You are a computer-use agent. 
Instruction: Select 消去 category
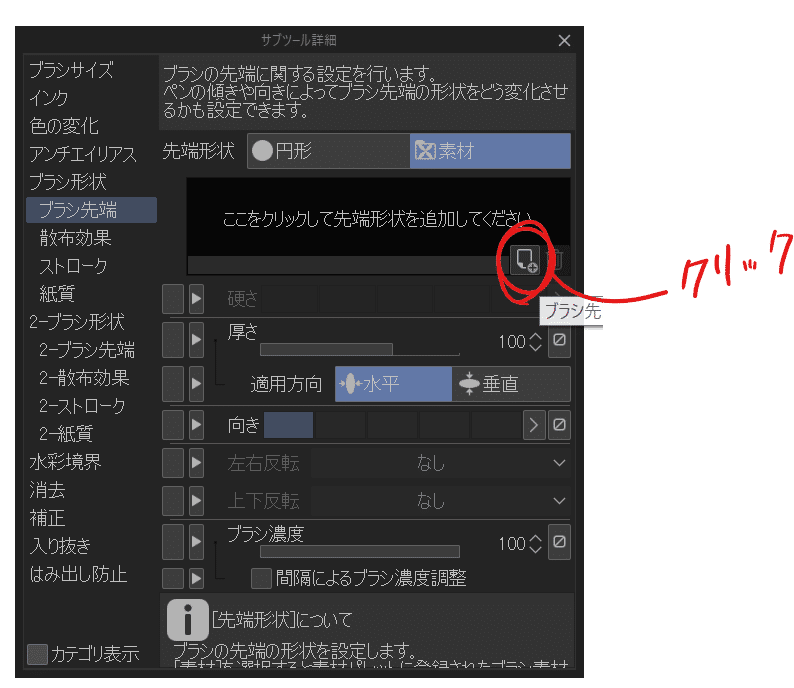[47, 490]
